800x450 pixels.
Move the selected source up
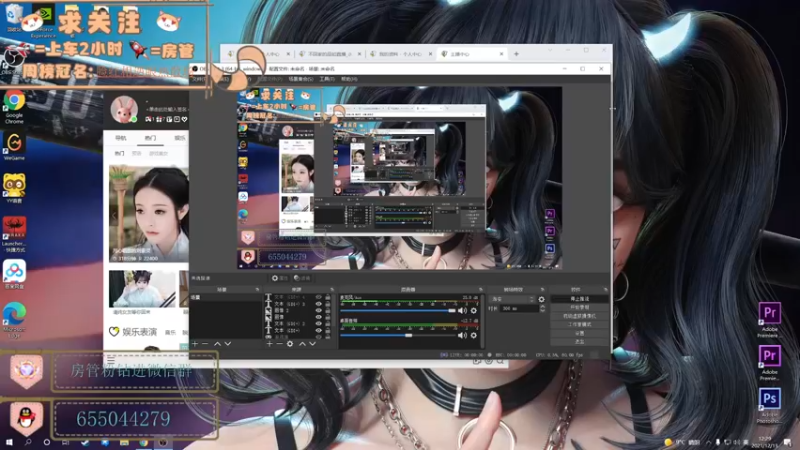click(302, 344)
